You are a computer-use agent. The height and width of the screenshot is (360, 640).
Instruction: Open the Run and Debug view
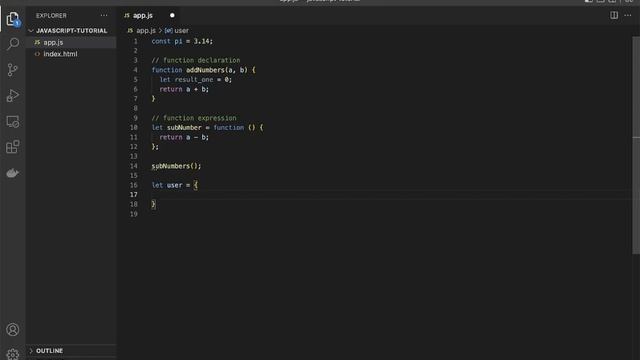tap(13, 96)
